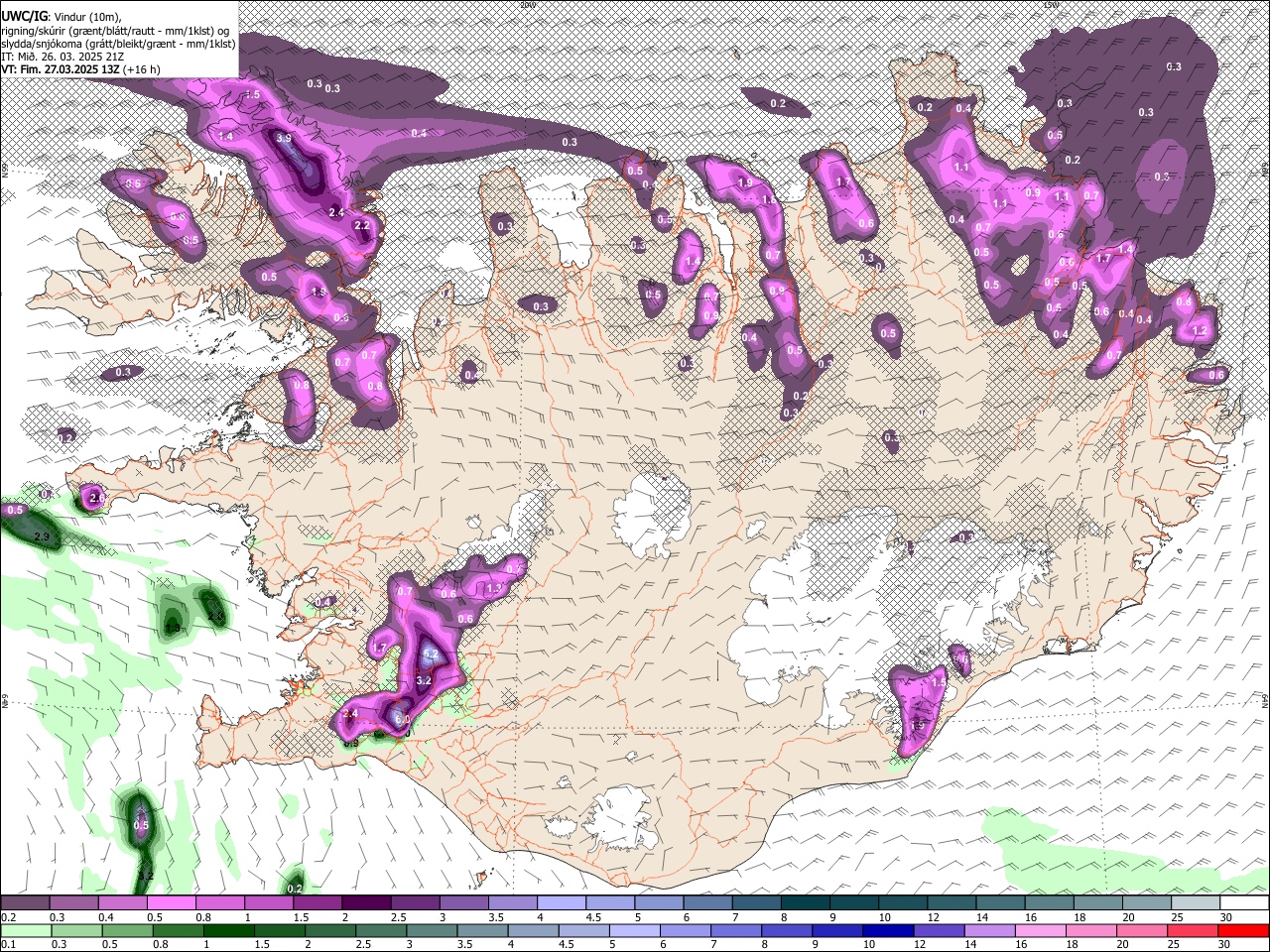Viewport: 1270px width, 952px height.
Task: Pick light grey snow-scale swatch between 25 and 30
Action: (1195, 903)
